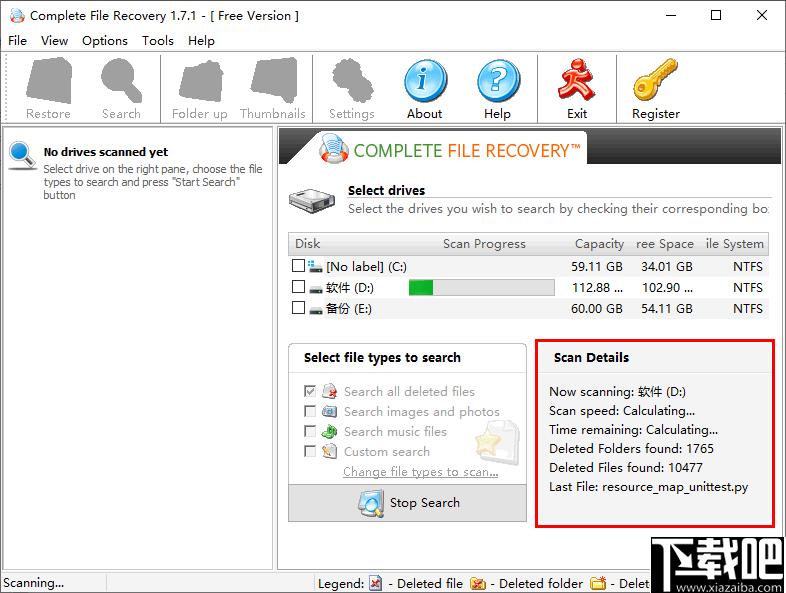
Task: Click the Register key icon
Action: click(655, 79)
